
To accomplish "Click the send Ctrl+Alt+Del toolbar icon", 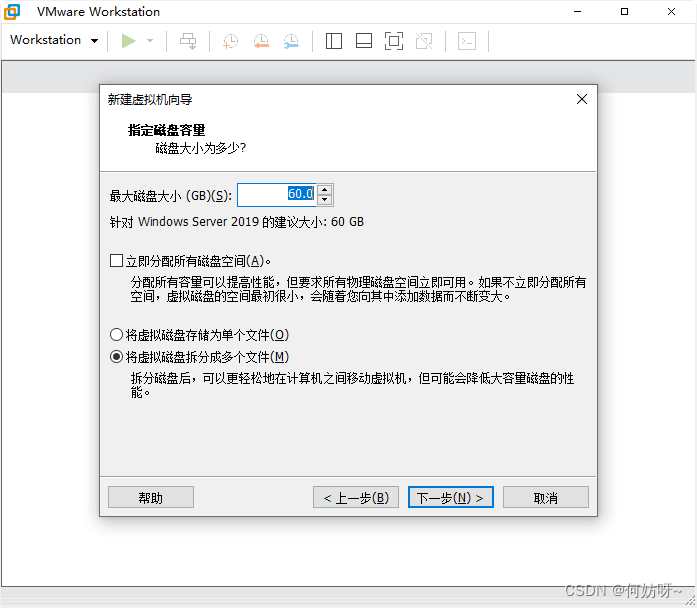I will tap(188, 41).
